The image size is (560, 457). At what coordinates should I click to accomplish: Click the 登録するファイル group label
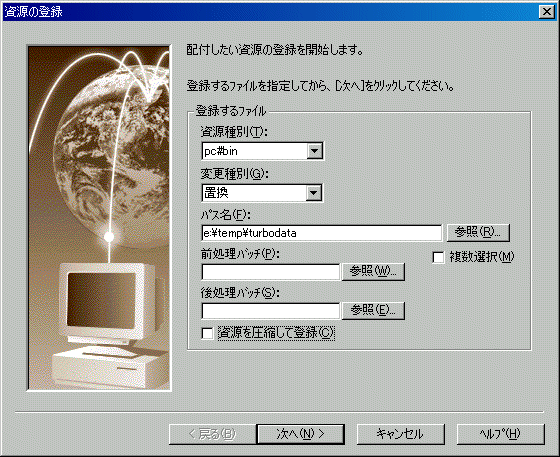click(x=231, y=111)
